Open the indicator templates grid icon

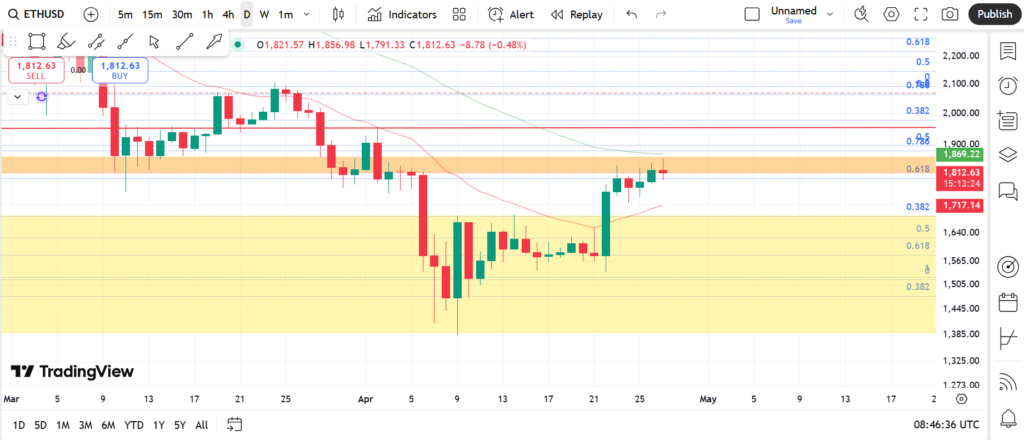(459, 14)
